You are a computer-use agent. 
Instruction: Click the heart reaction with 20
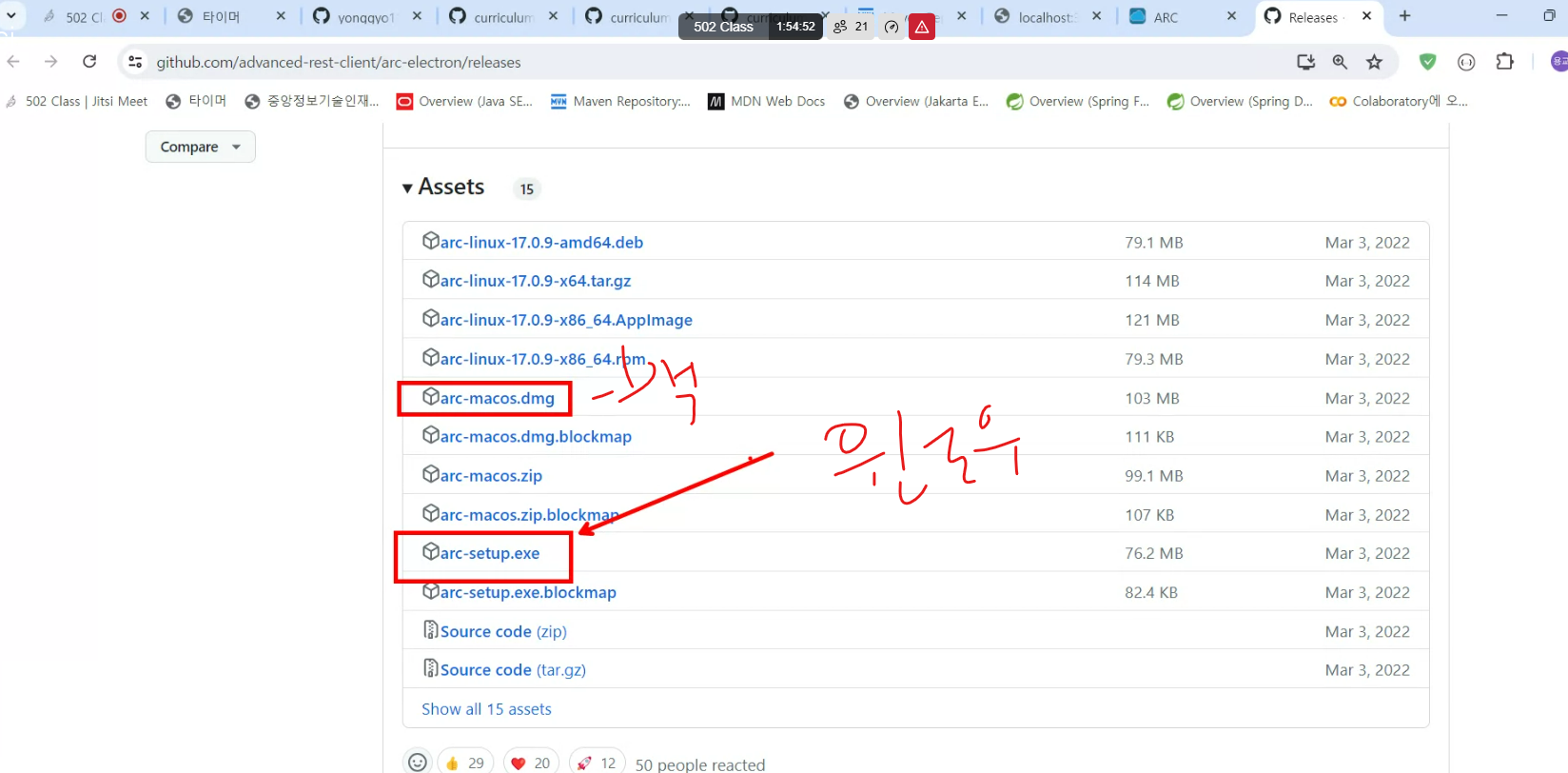[531, 763]
